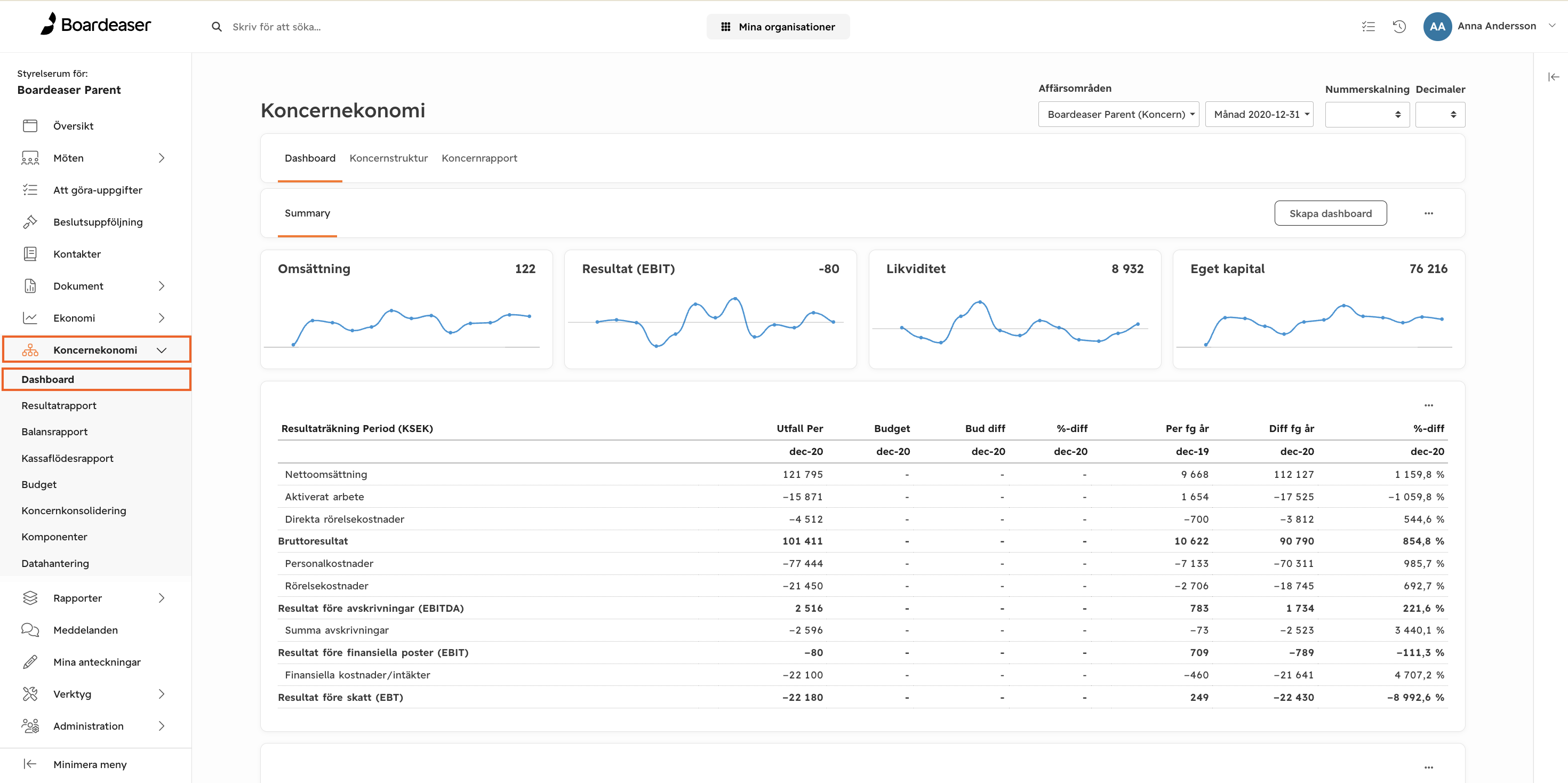1568x783 pixels.
Task: Expand the Ekonomi submenu chevron
Action: 161,318
